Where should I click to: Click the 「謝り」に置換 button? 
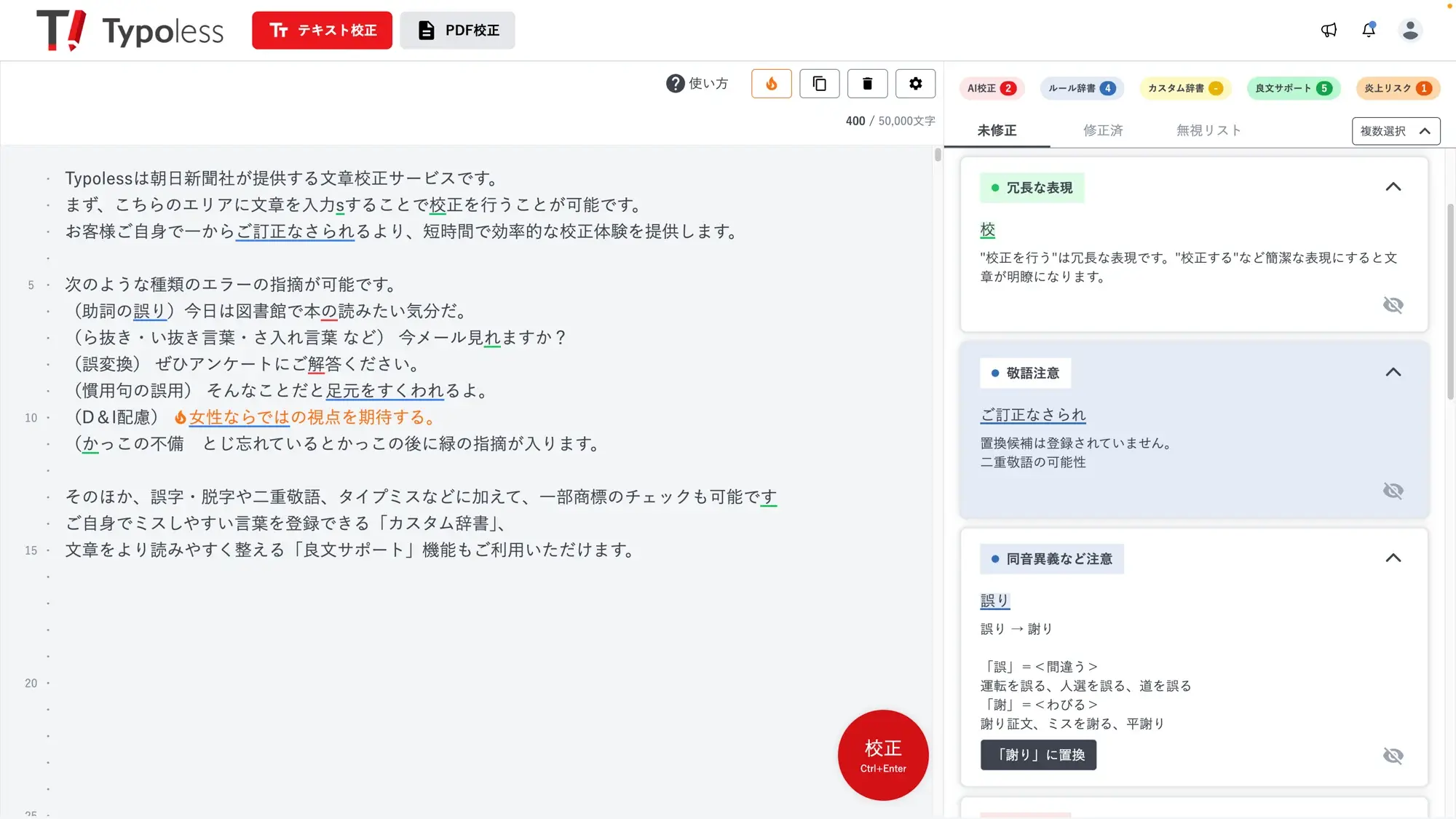point(1038,755)
